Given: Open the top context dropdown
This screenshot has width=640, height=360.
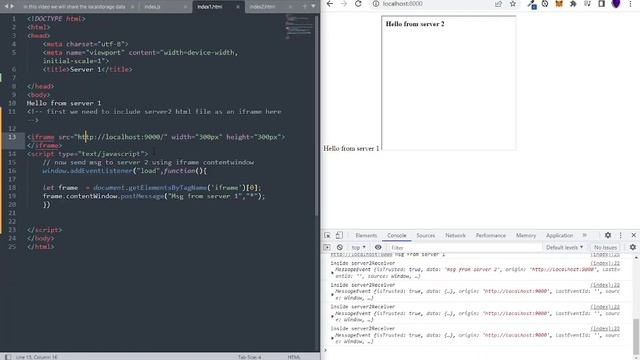Looking at the screenshot, I should pos(358,247).
